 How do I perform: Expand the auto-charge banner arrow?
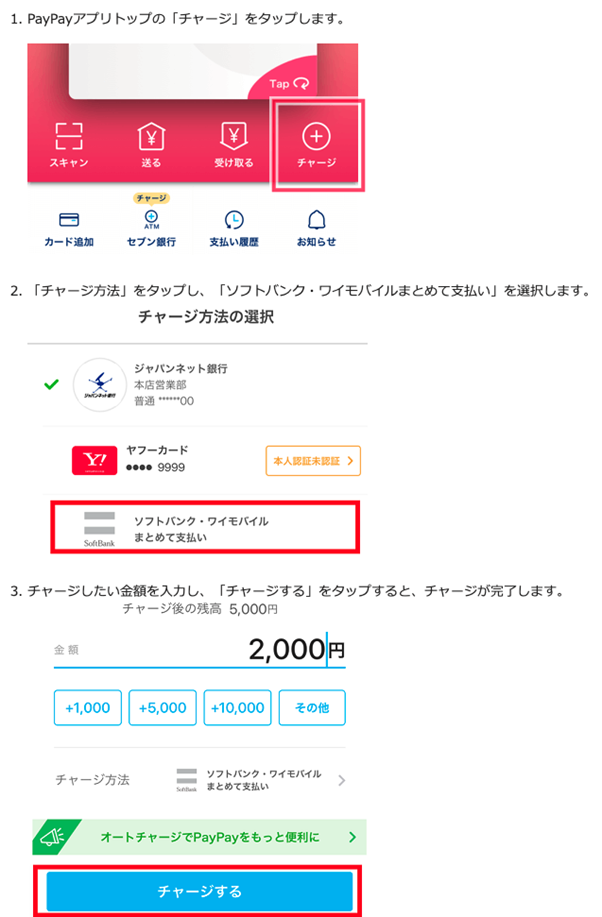pyautogui.click(x=352, y=836)
